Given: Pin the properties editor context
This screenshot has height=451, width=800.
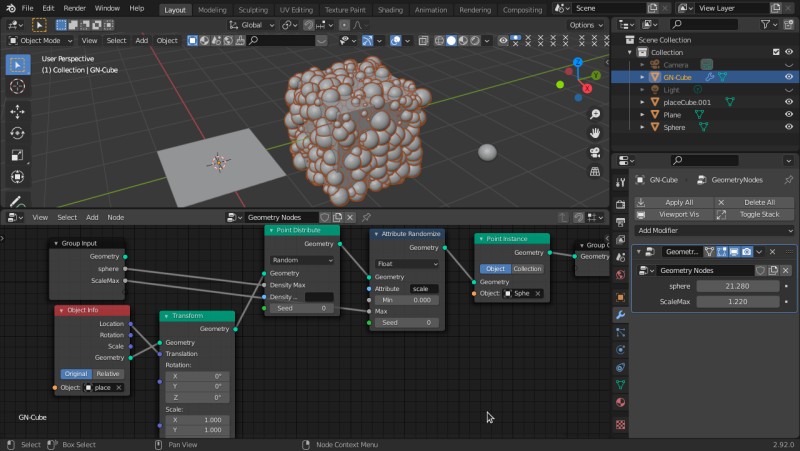Looking at the screenshot, I should tap(788, 180).
